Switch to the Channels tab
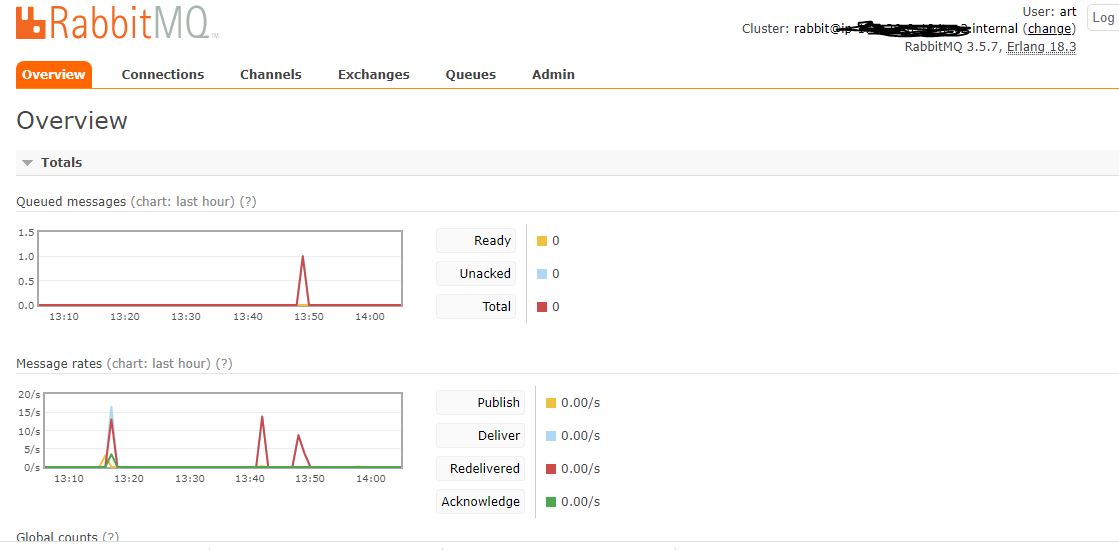Screen dimensions: 1119x550 click(x=270, y=75)
